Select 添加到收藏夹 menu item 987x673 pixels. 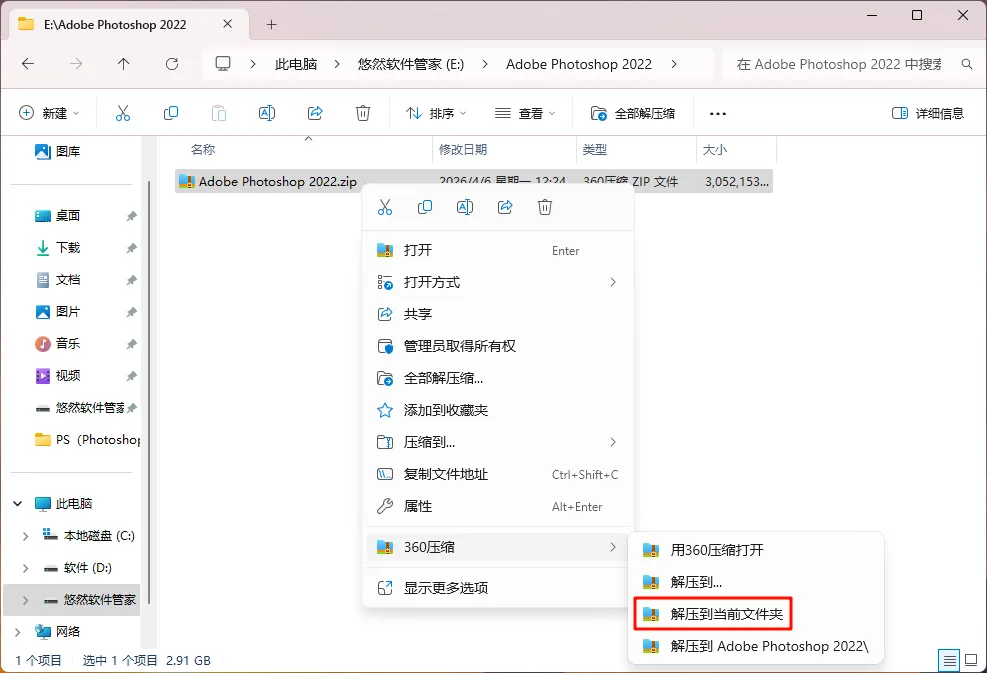(498, 410)
